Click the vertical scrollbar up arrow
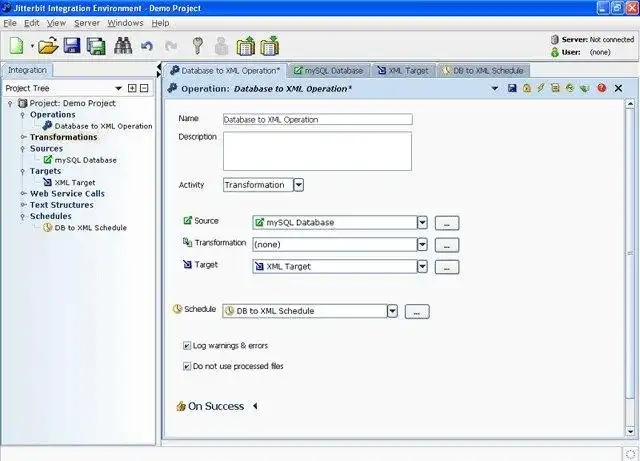 (x=630, y=104)
